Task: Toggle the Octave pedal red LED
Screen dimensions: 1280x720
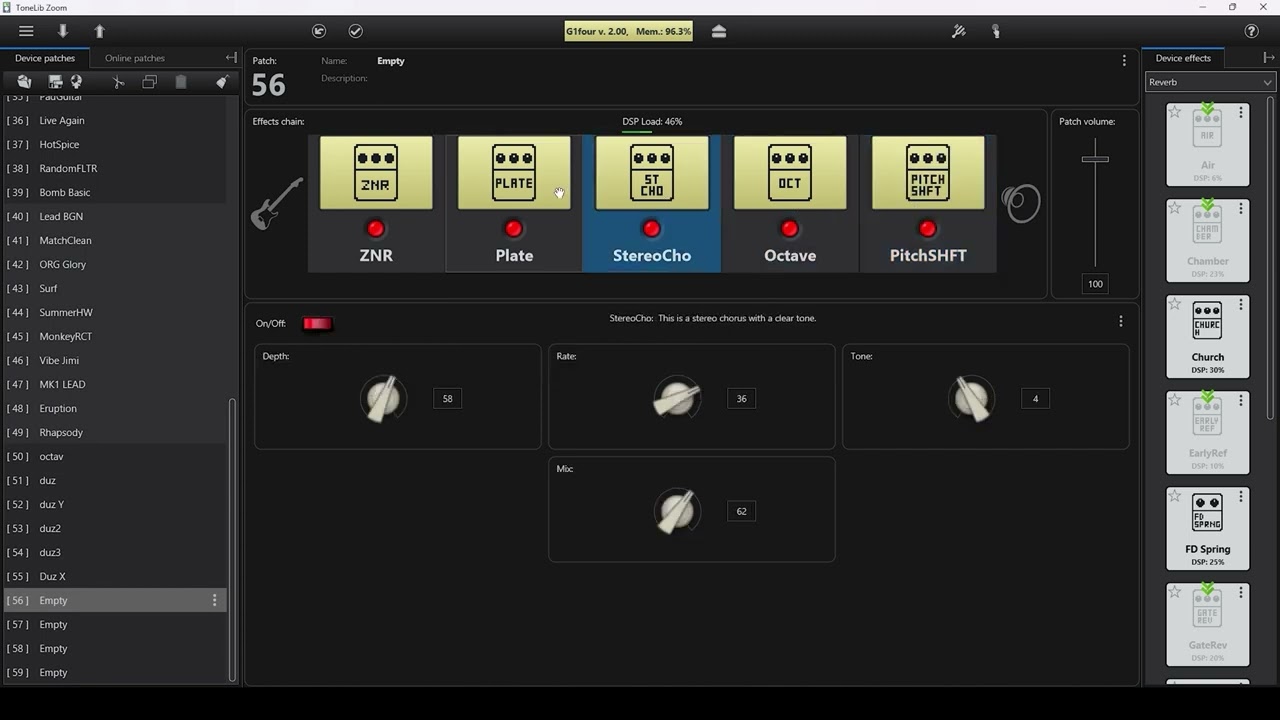Action: click(x=790, y=228)
